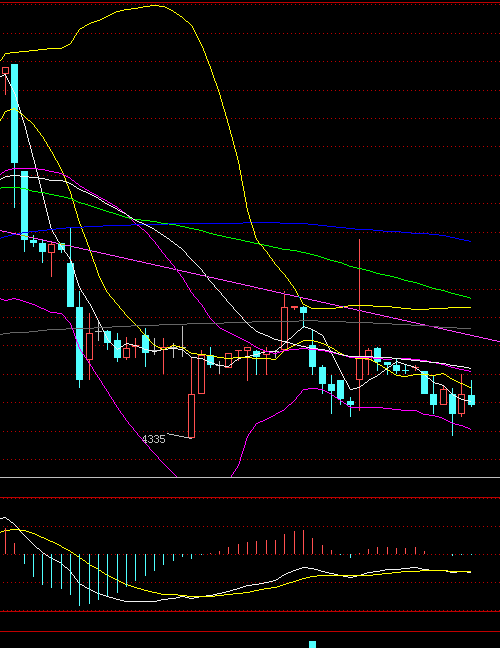This screenshot has width=500, height=648.
Task: Click the 4335 low price label
Action: pyautogui.click(x=153, y=439)
